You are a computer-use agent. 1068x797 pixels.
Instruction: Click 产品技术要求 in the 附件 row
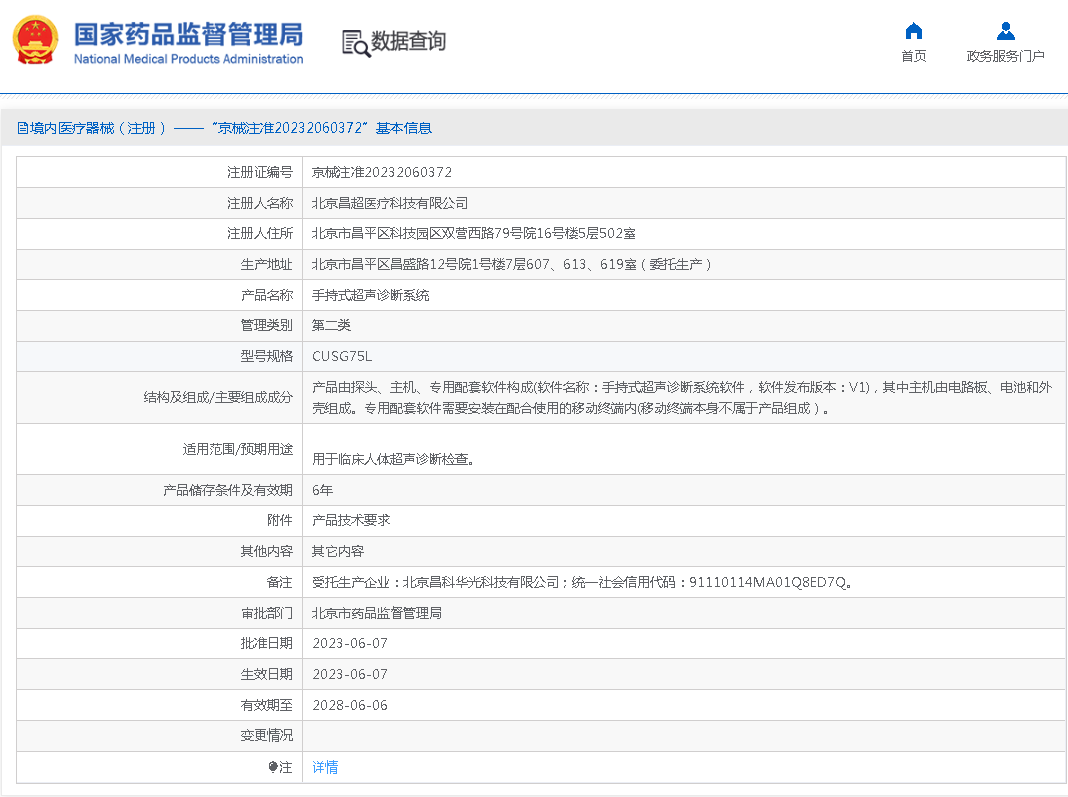[x=350, y=520]
